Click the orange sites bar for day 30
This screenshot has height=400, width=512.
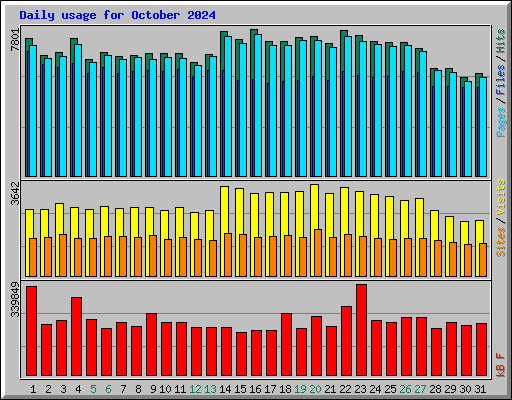click(468, 260)
